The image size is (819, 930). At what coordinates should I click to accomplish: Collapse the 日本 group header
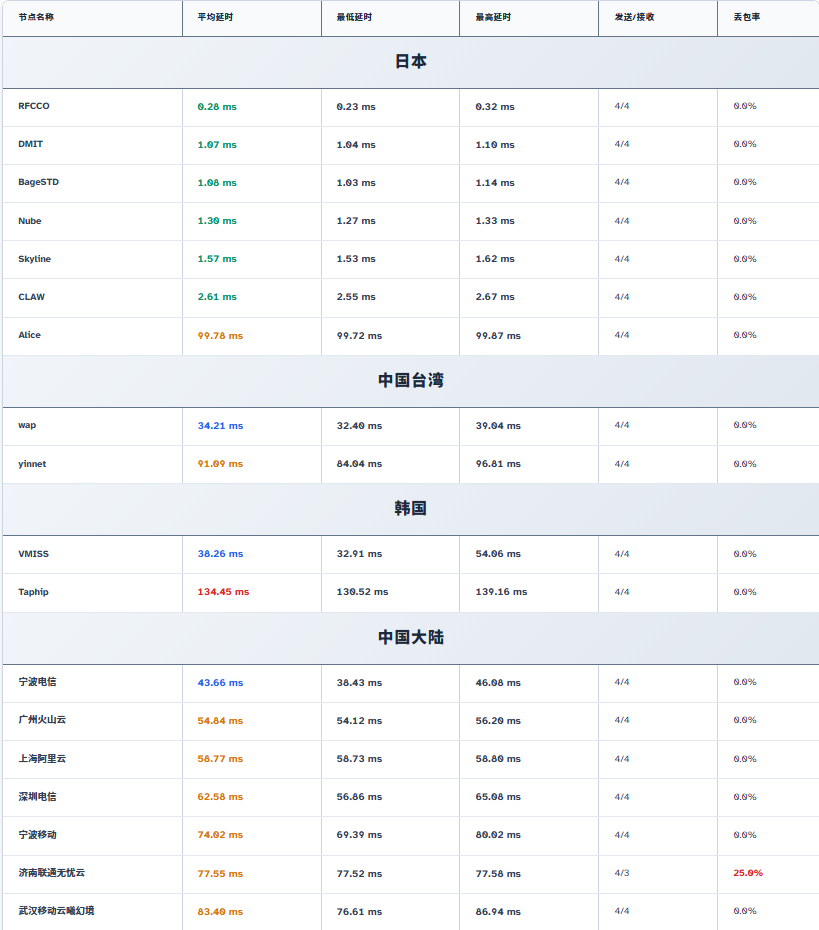pos(410,62)
